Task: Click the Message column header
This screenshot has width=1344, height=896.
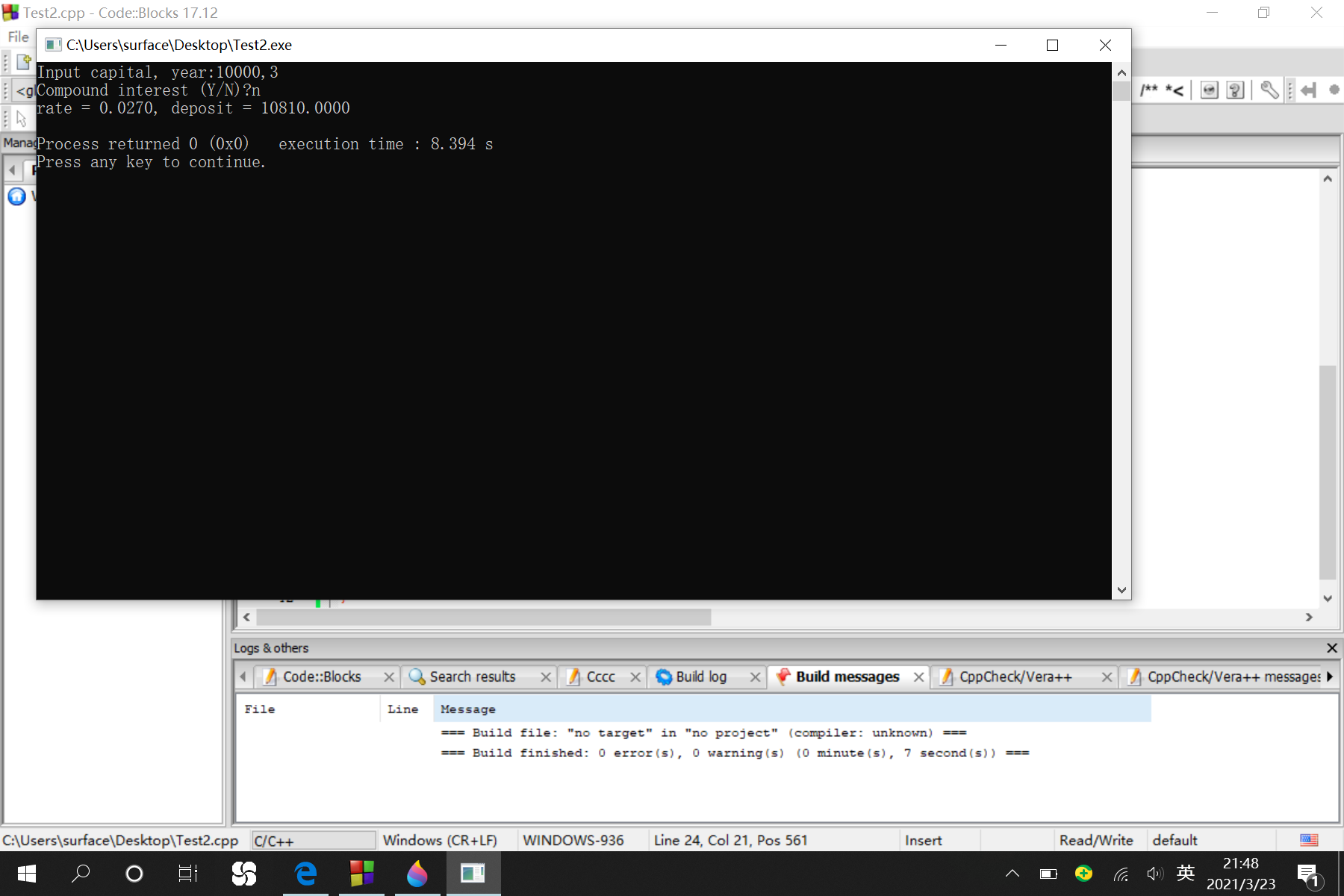Action: (792, 709)
